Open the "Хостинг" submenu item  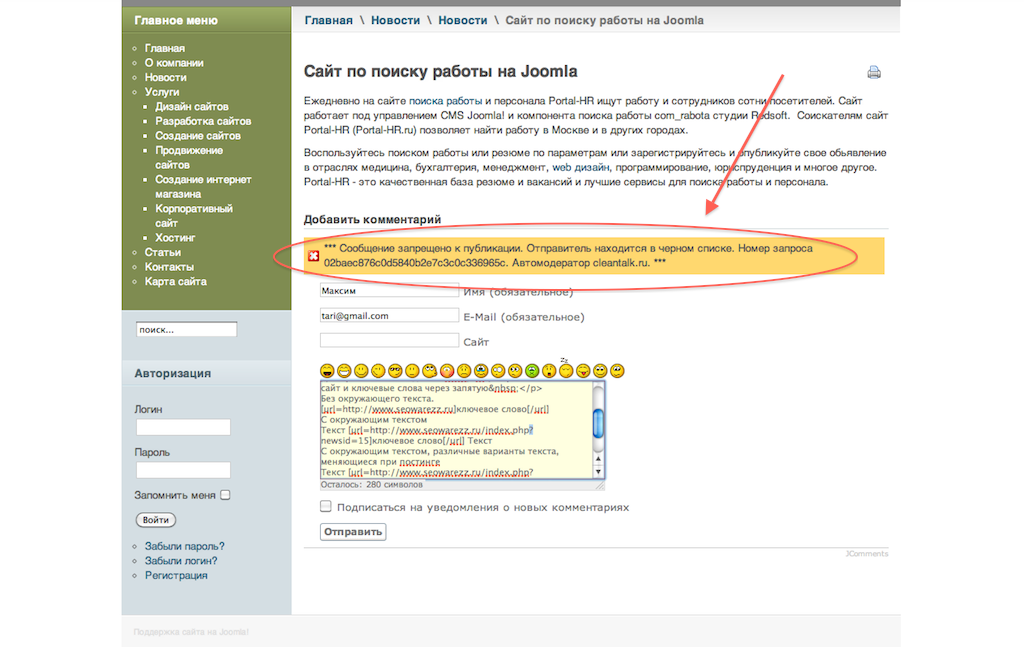click(175, 238)
